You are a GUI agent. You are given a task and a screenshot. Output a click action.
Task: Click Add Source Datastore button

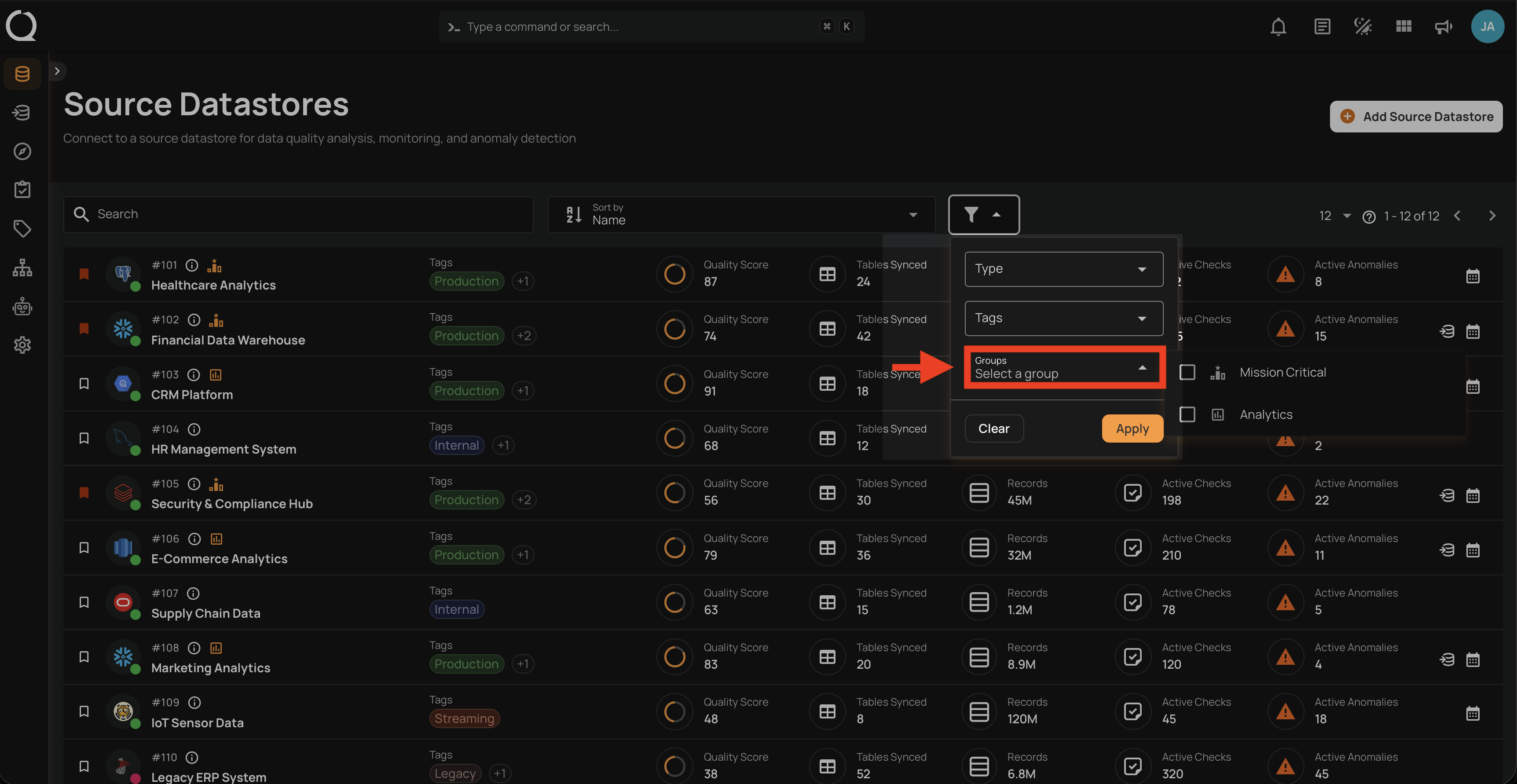pos(1416,117)
